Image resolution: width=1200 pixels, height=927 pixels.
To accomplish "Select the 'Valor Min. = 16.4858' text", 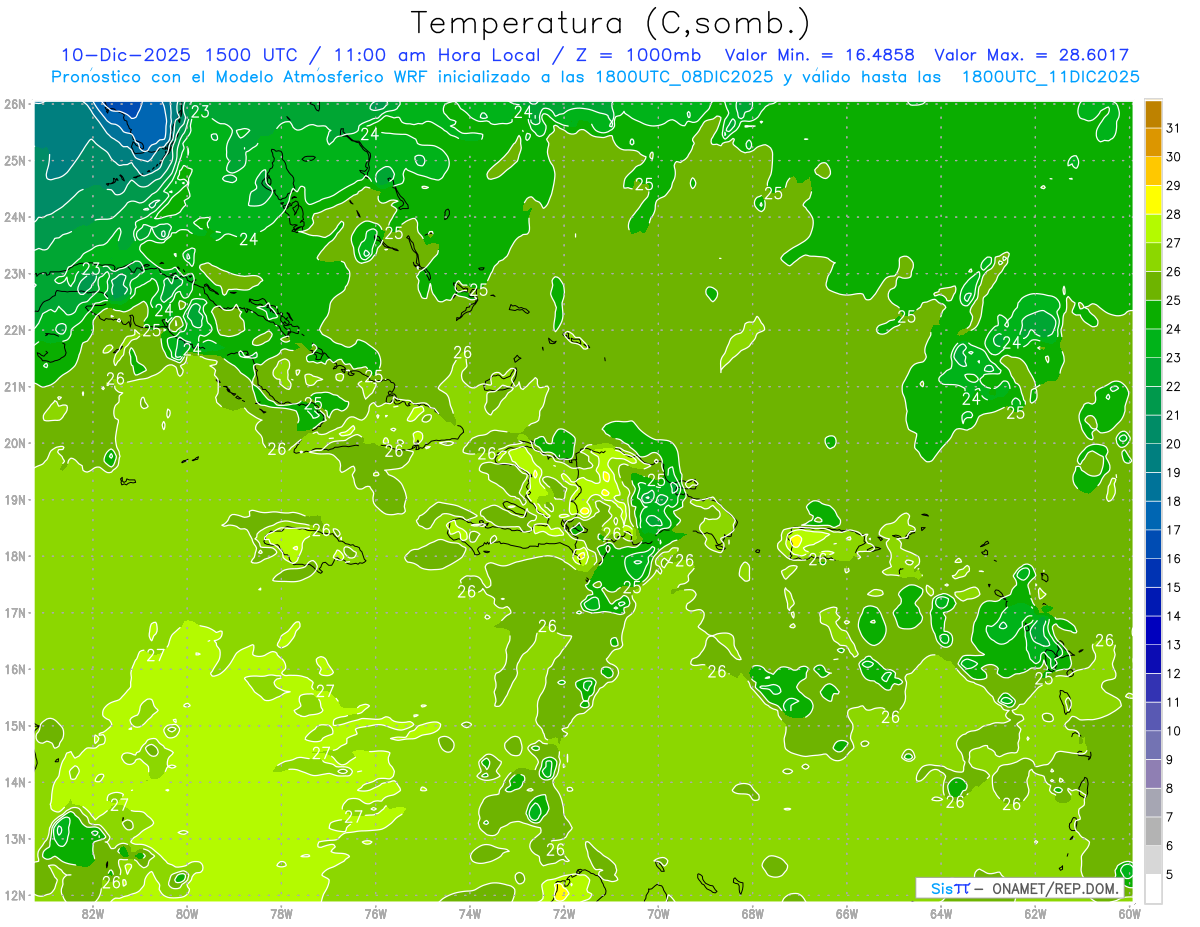I will pyautogui.click(x=819, y=55).
